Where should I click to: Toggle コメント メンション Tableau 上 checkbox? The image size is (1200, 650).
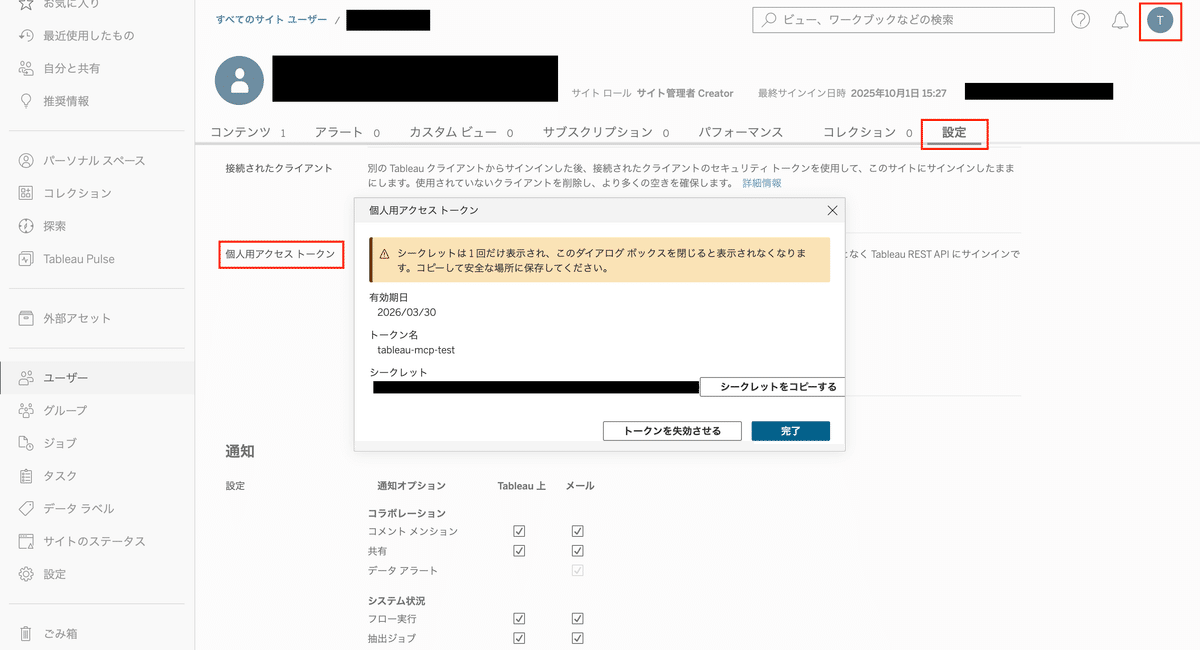[519, 531]
